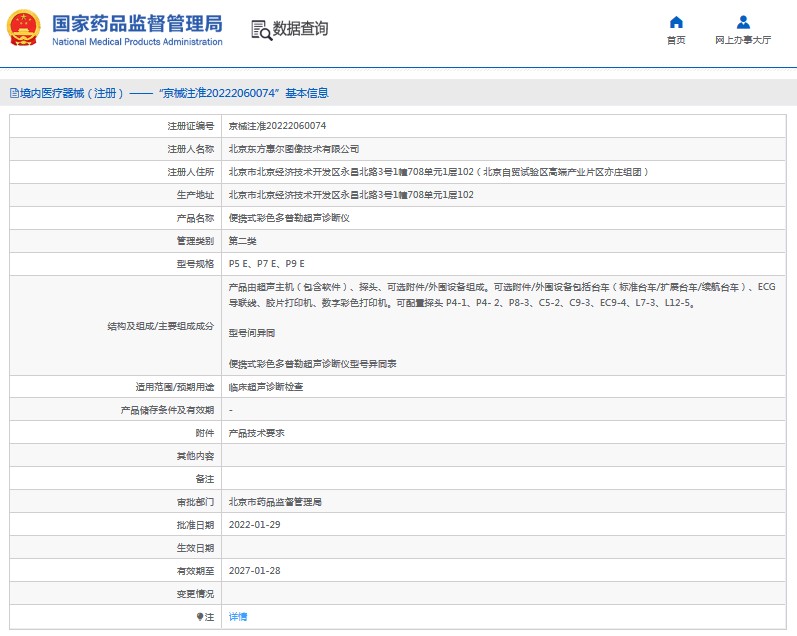Click the 网上办事大厅 text label

point(743,40)
